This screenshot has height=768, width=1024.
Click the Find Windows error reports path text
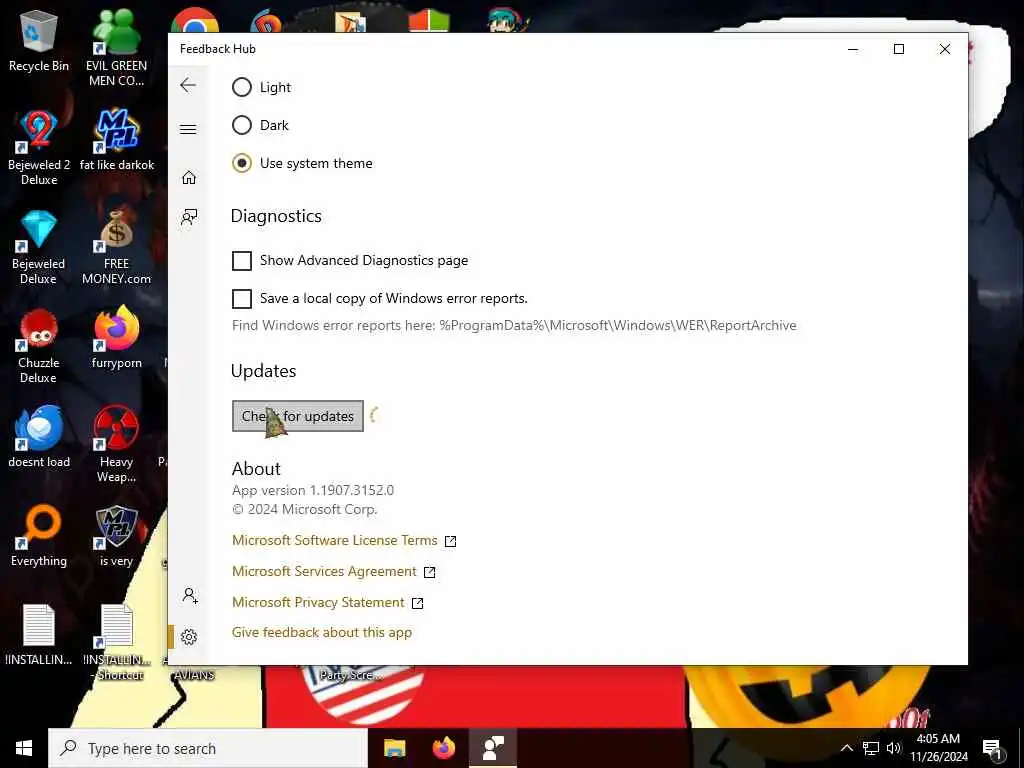tap(514, 325)
